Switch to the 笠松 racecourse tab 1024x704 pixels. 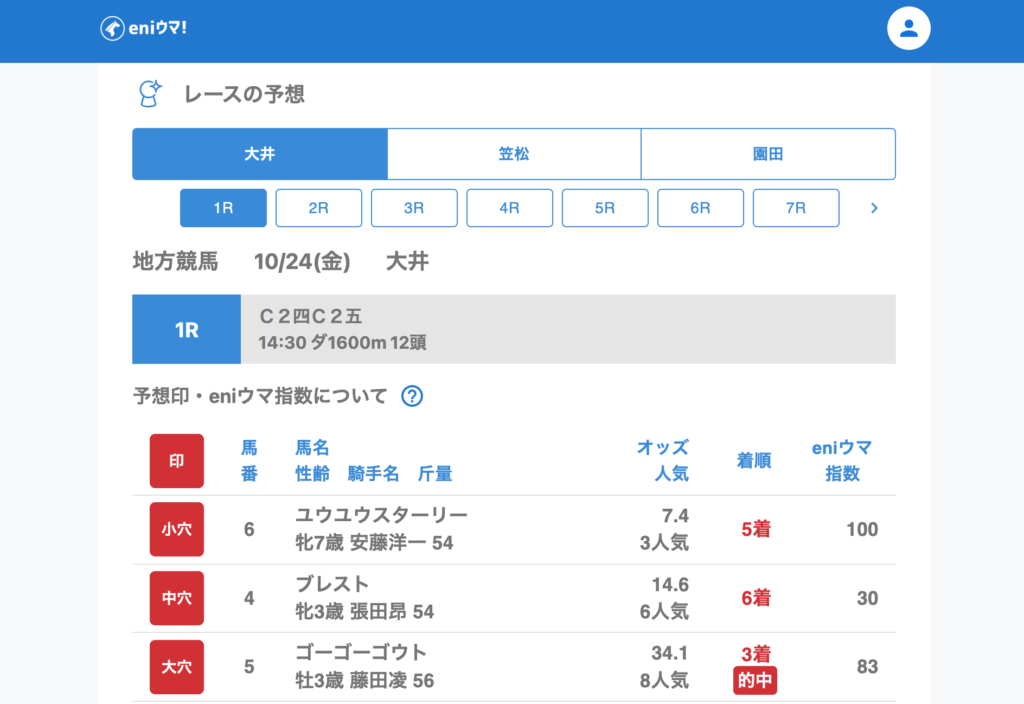[x=514, y=154]
